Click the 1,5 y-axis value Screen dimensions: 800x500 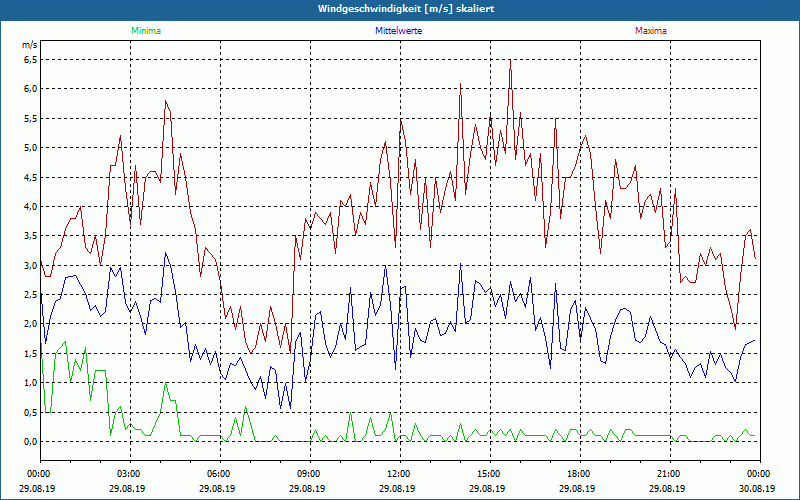point(31,353)
